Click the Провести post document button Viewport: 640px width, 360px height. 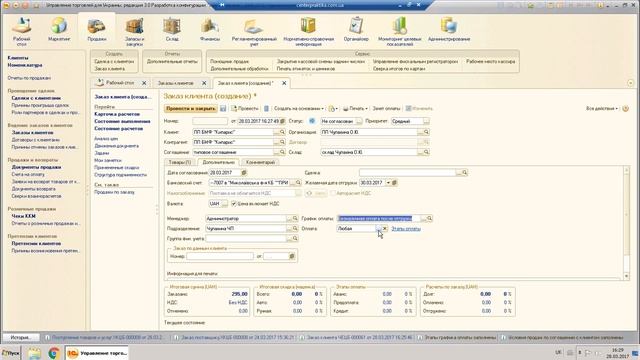pyautogui.click(x=245, y=109)
